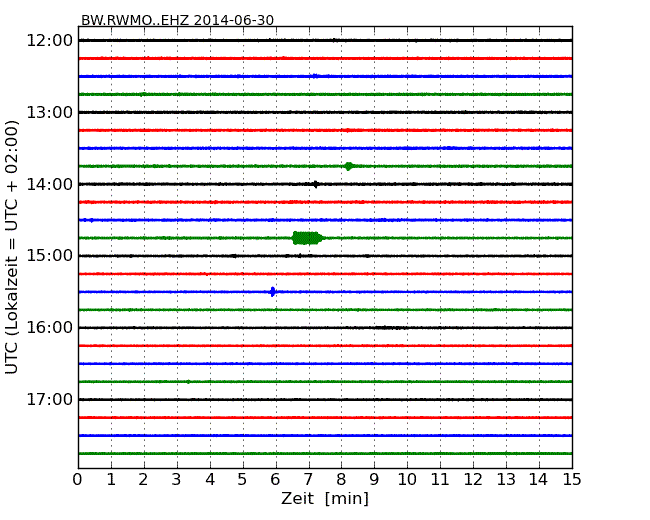The height and width of the screenshot is (520, 650).
Task: Click the x-axis tick label 12
Action: (x=473, y=480)
